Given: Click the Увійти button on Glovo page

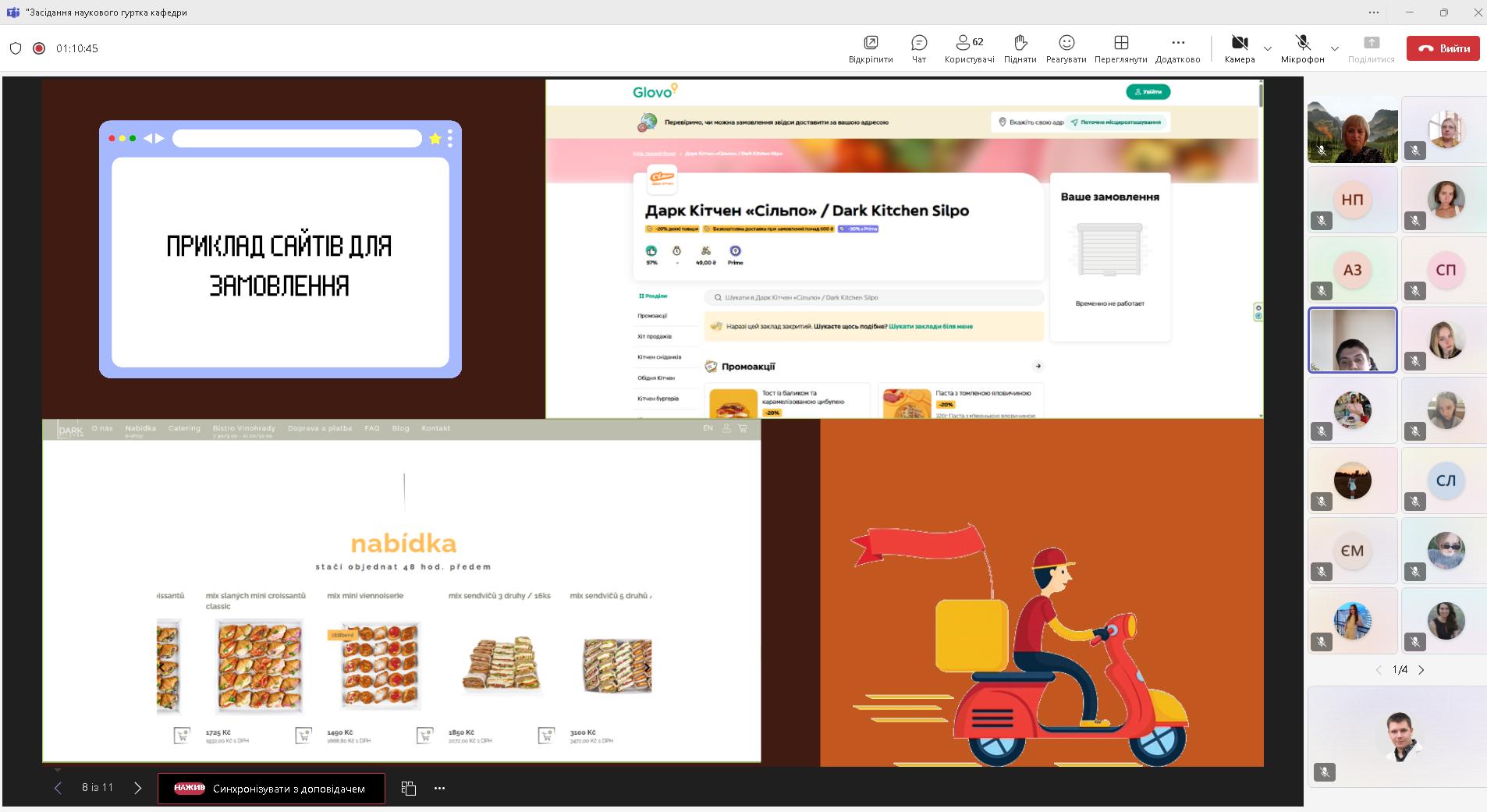Looking at the screenshot, I should pyautogui.click(x=1148, y=91).
